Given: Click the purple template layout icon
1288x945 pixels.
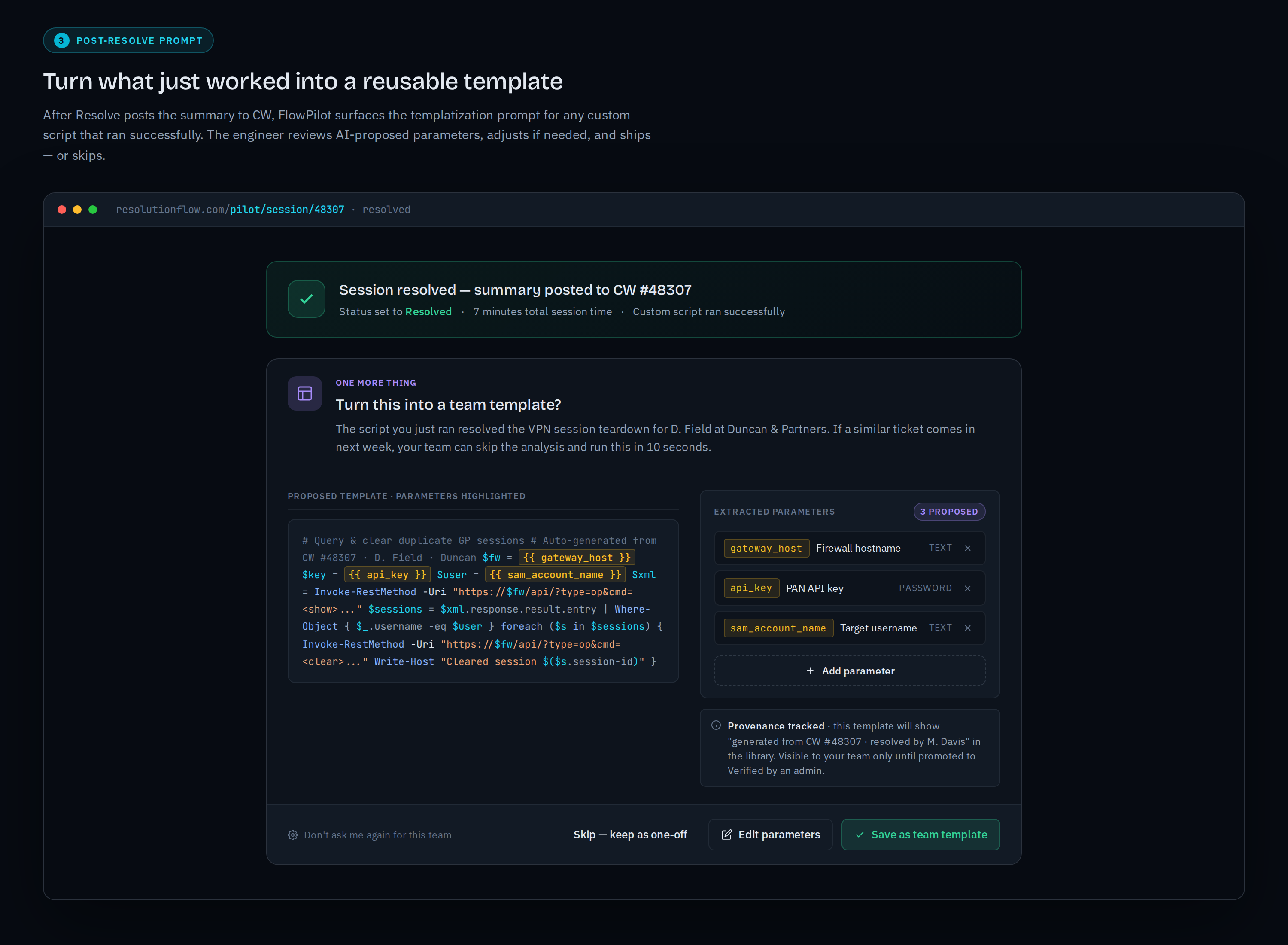Looking at the screenshot, I should [305, 393].
